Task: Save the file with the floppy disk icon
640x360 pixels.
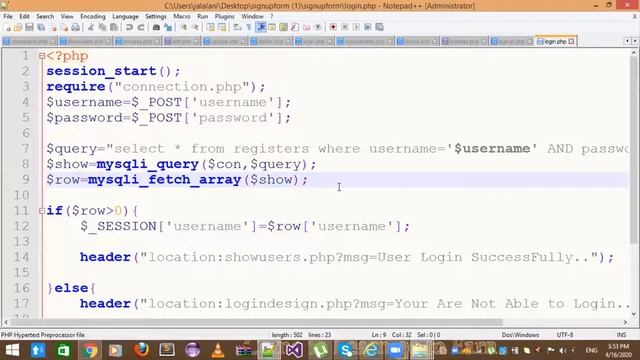Action: coord(29,27)
